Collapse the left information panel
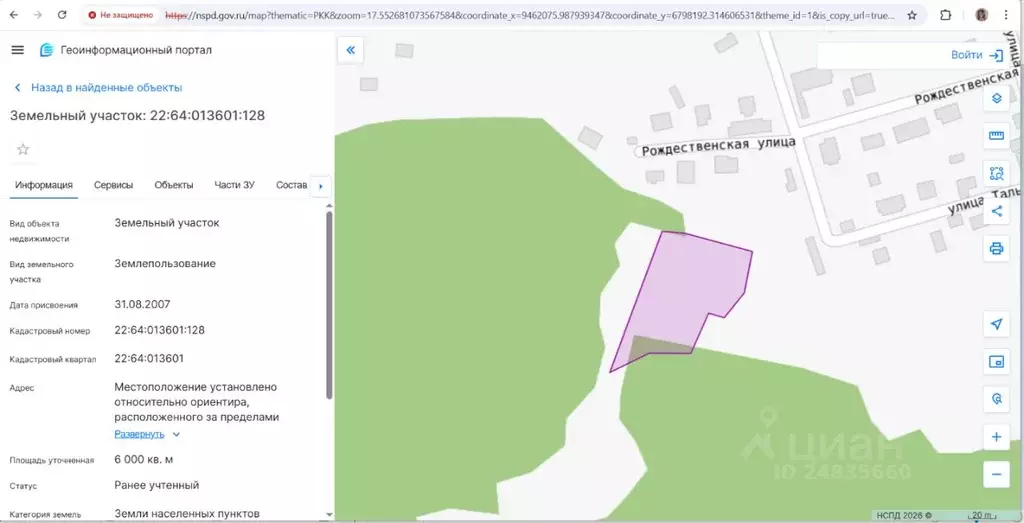This screenshot has height=523, width=1024. (350, 50)
